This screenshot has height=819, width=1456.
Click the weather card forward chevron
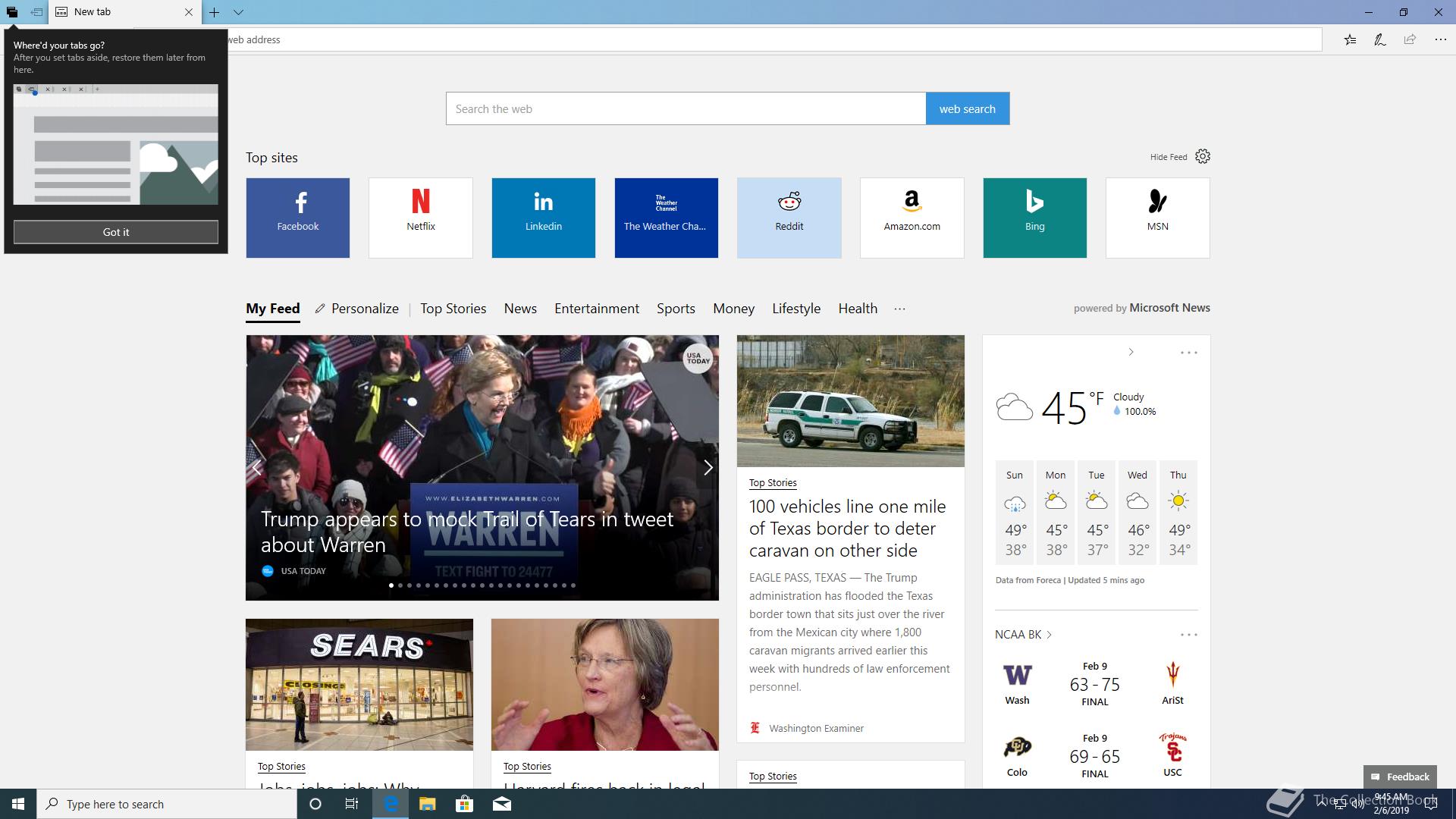1131,352
